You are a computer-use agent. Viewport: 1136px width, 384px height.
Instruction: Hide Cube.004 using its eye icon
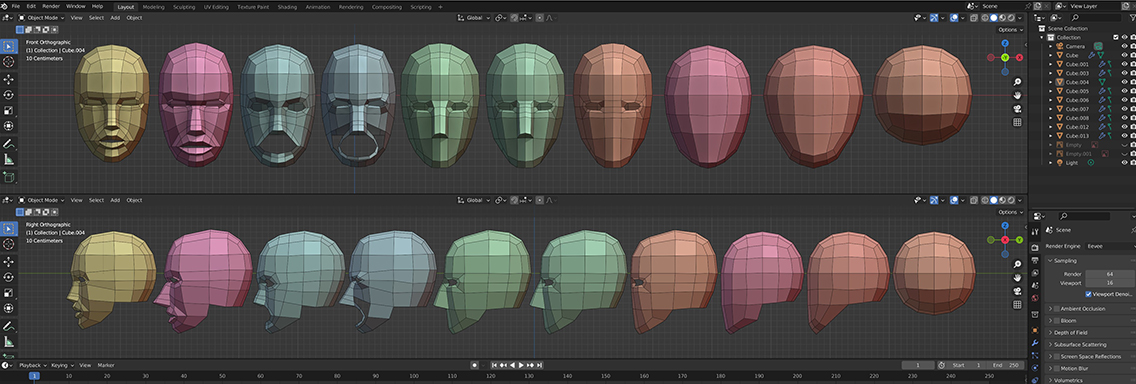tap(1124, 82)
